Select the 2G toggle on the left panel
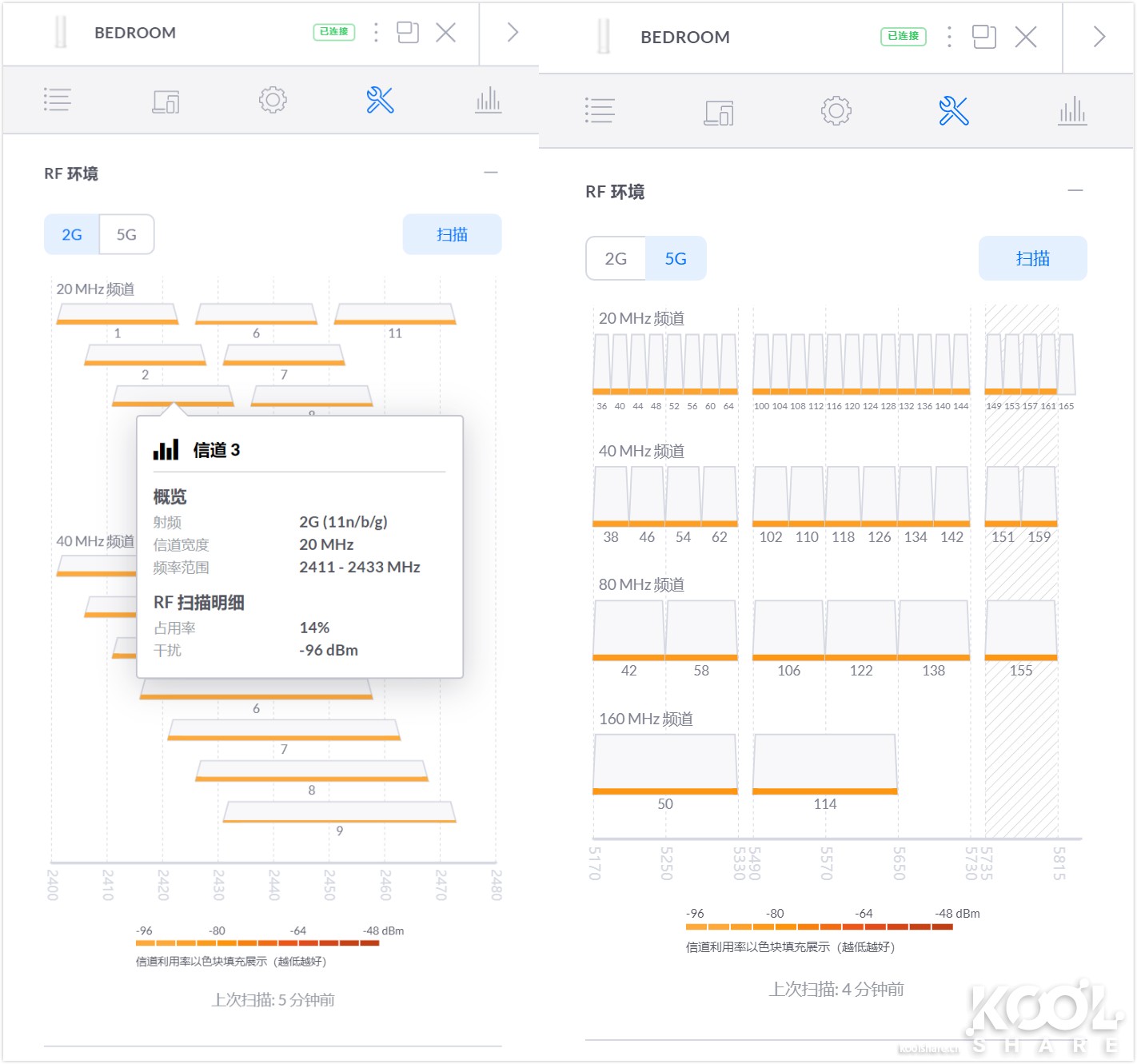The width and height of the screenshot is (1137, 1064). 72,234
